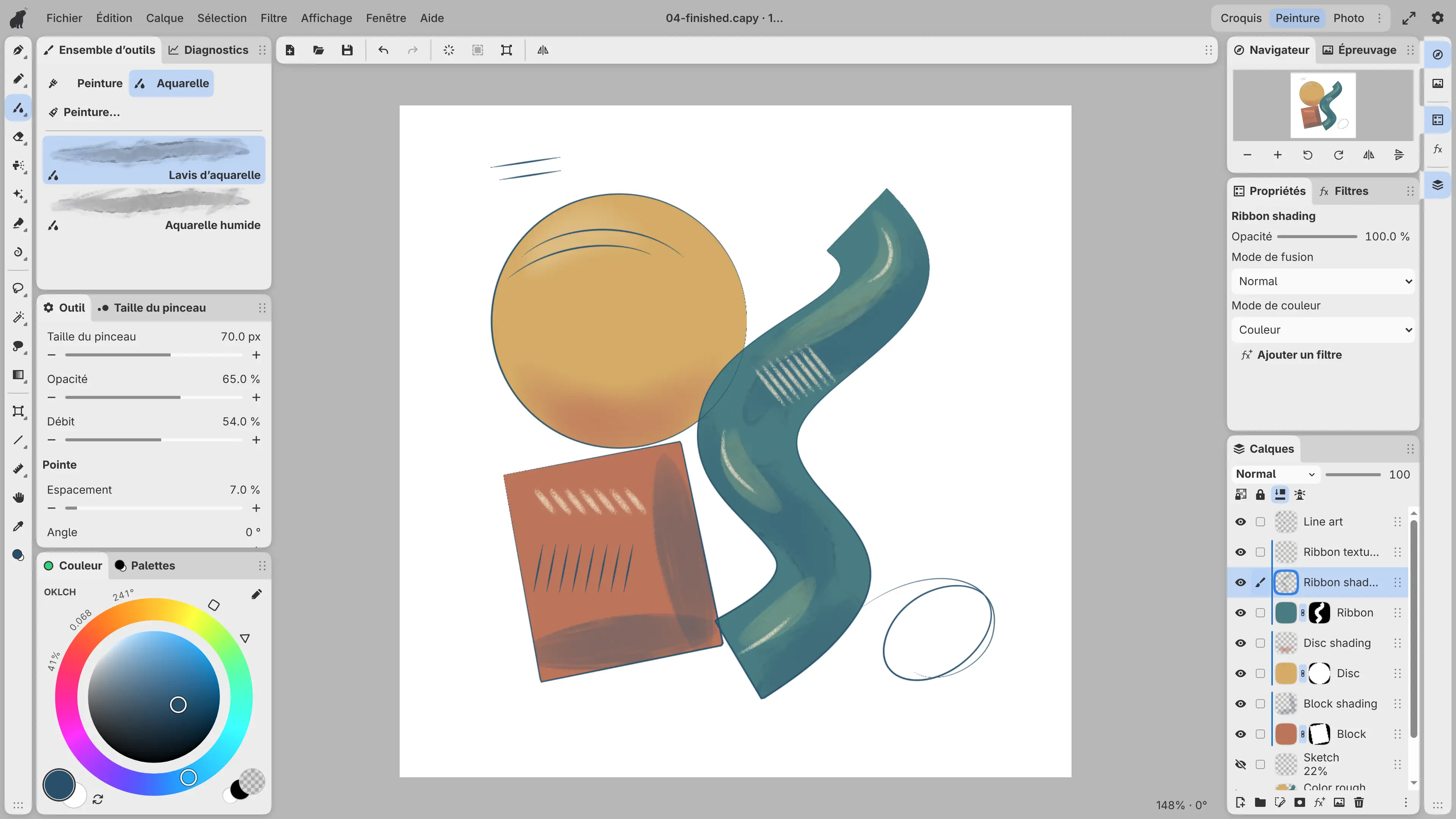Click the delete layer trash icon

tap(1359, 802)
